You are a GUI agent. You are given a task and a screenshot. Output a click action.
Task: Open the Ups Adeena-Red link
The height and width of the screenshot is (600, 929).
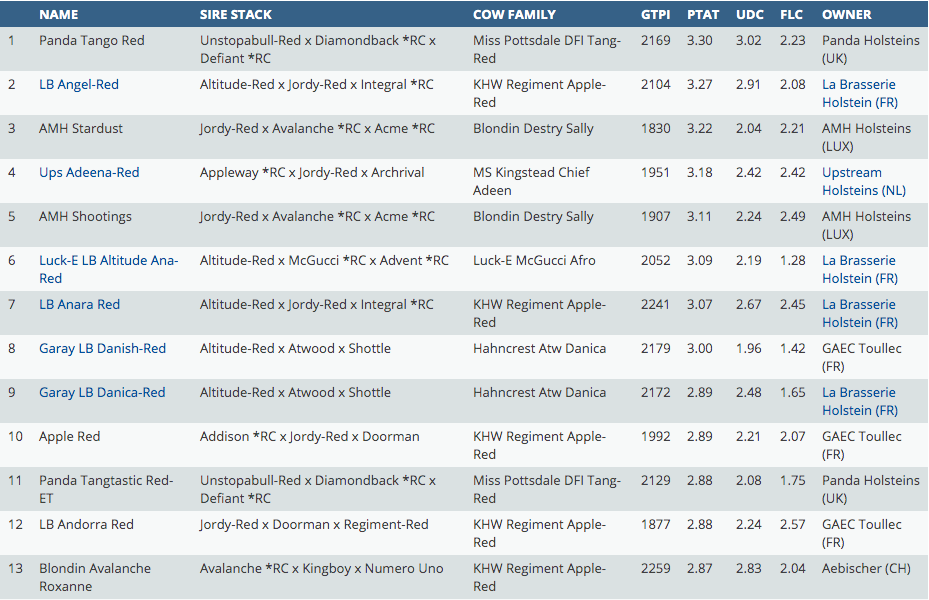click(89, 173)
